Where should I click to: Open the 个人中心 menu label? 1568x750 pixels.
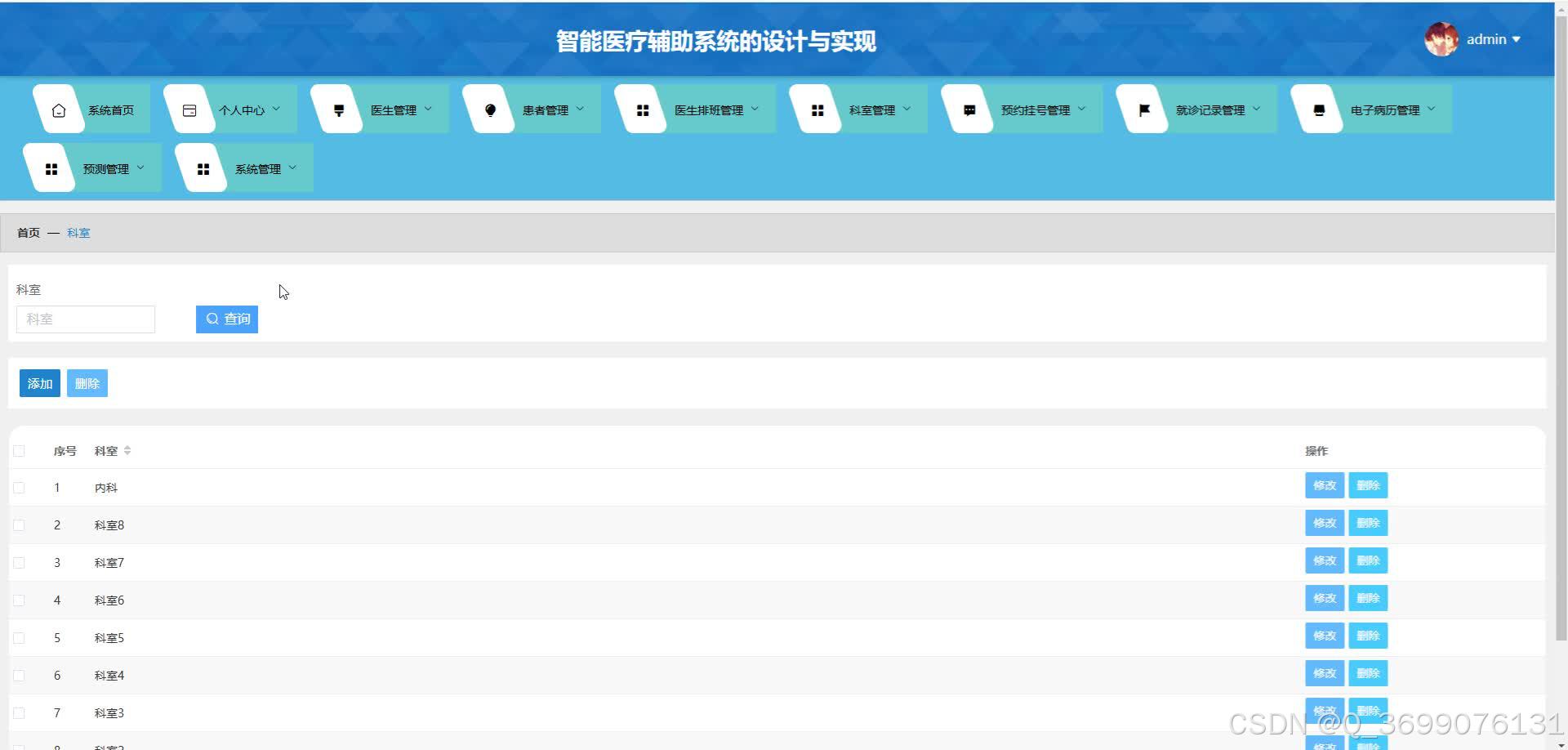242,110
